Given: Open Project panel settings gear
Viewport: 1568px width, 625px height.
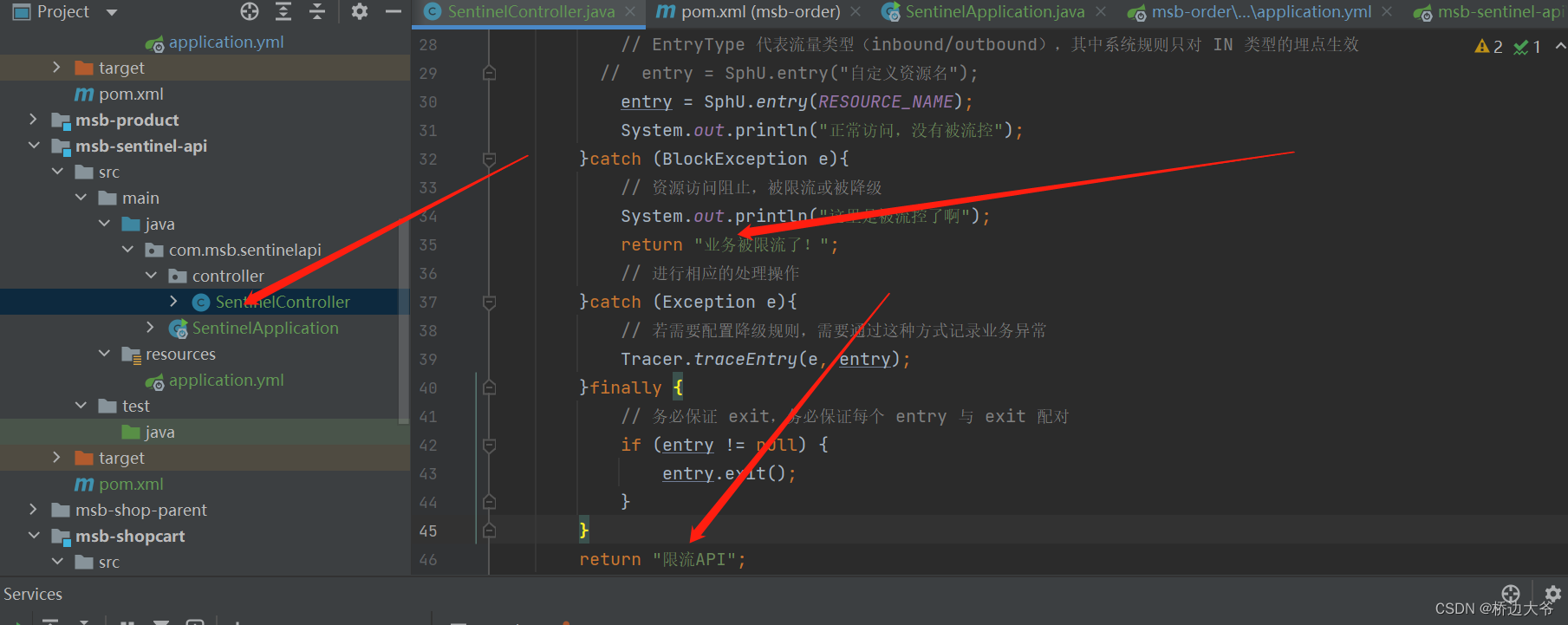Looking at the screenshot, I should tap(360, 11).
